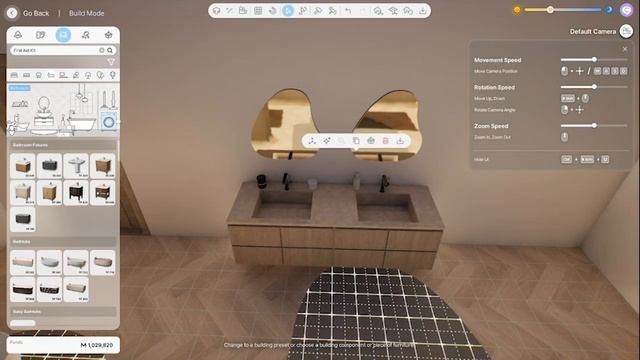The height and width of the screenshot is (360, 640).
Task: Select the sofa room category icon
Action: (27, 75)
